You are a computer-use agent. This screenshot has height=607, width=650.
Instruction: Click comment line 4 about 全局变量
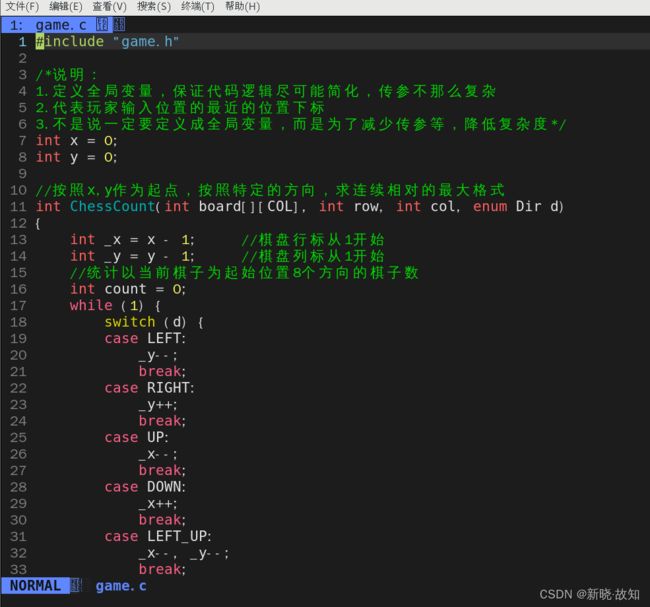click(x=266, y=91)
